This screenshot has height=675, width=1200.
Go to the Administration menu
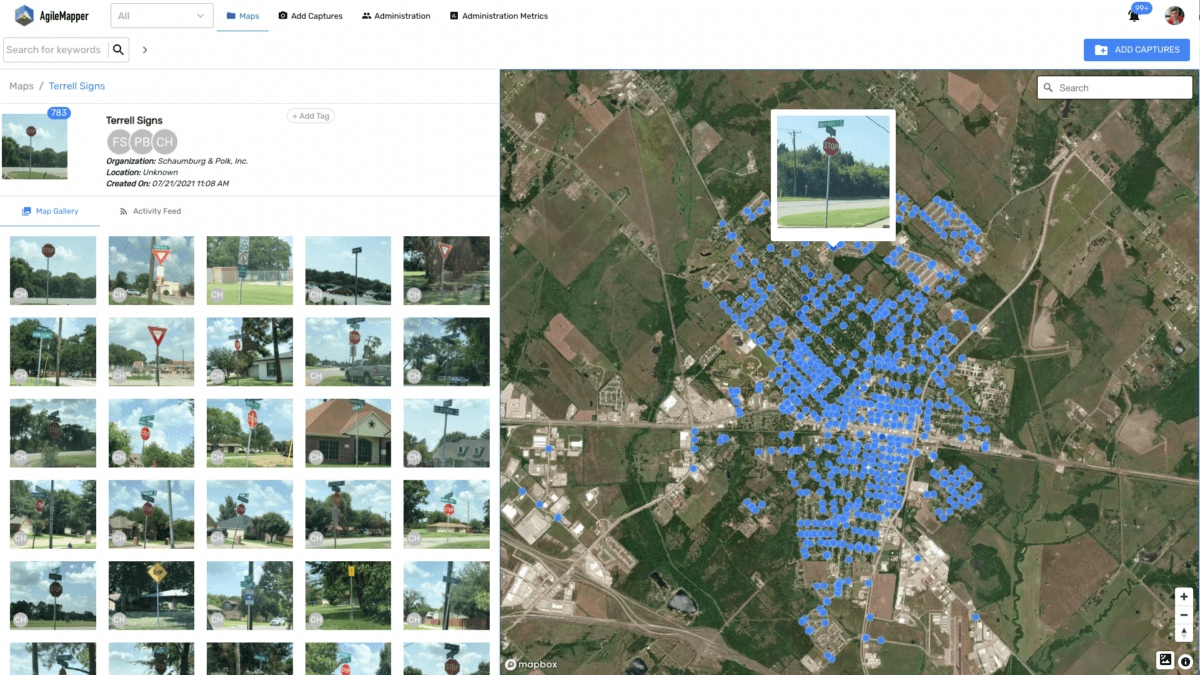(396, 16)
